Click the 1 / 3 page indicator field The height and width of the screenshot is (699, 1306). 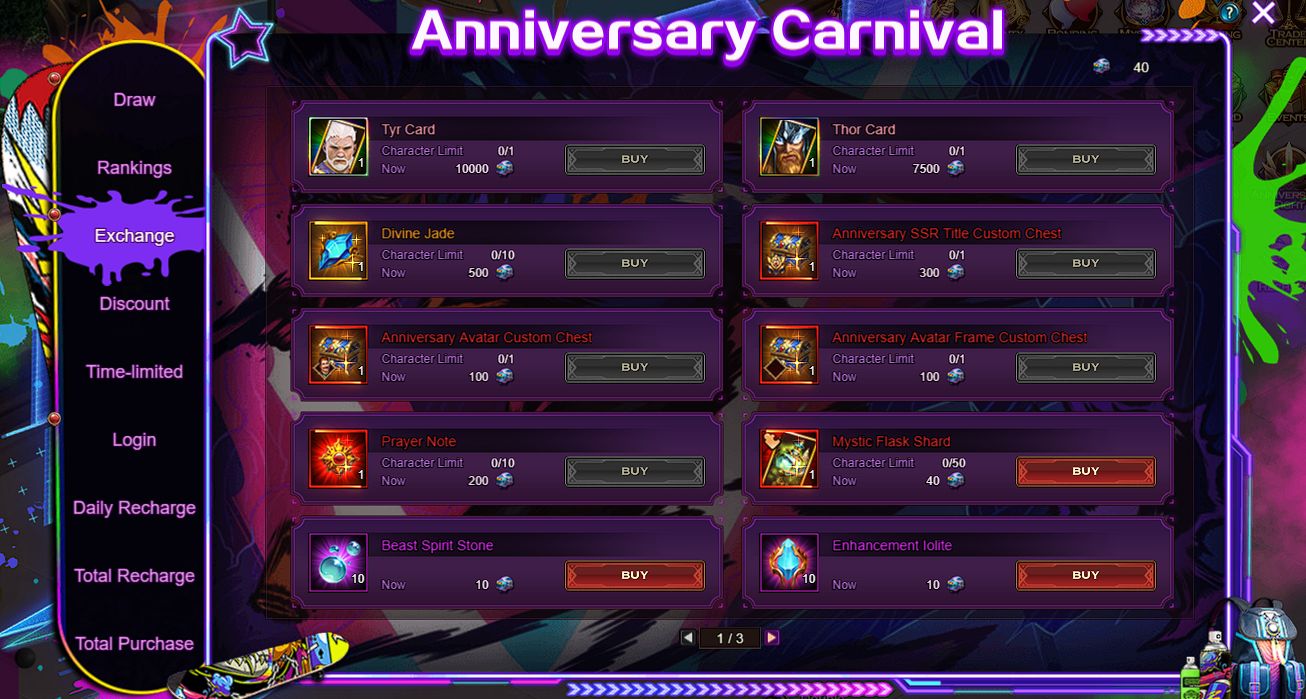tap(730, 638)
